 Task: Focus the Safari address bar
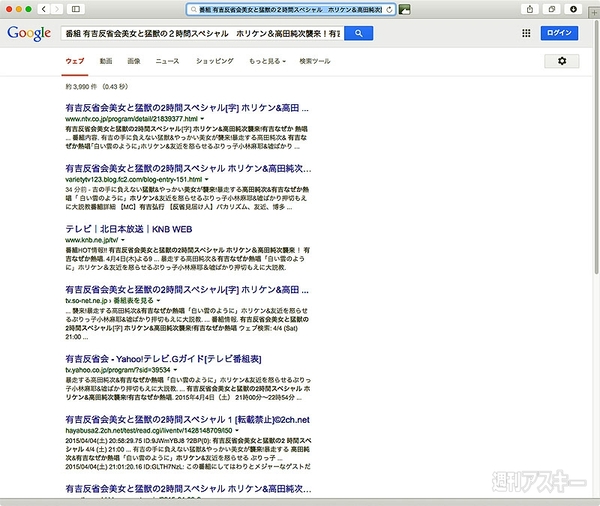[x=291, y=10]
